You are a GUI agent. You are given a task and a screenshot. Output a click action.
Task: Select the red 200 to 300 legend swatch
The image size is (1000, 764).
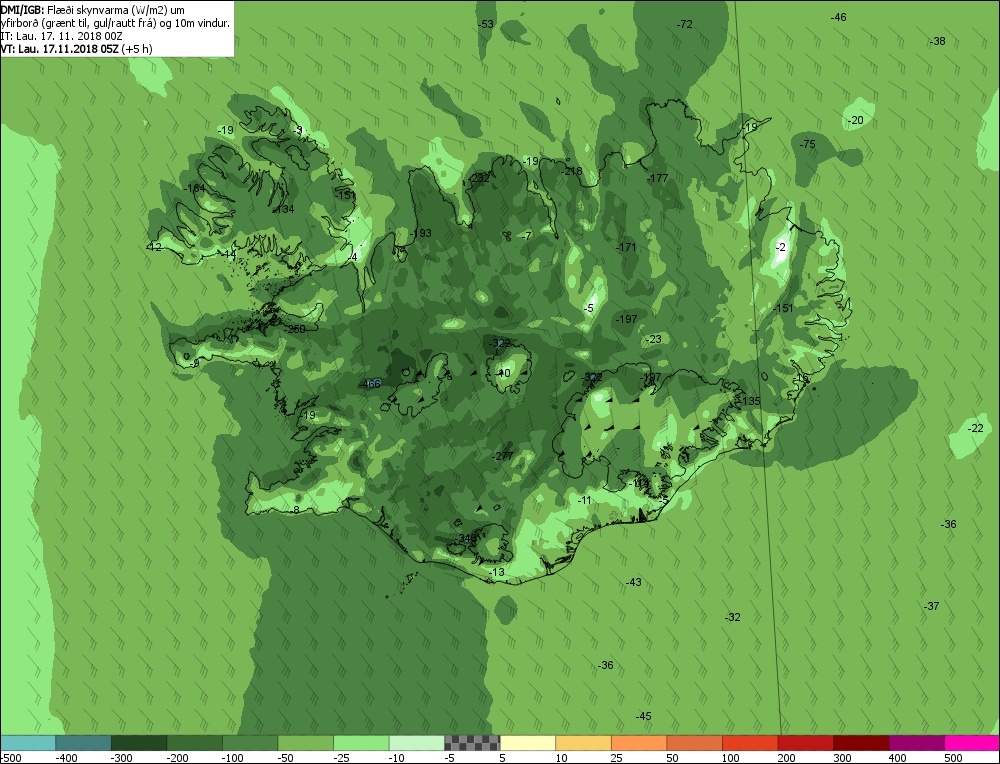click(804, 743)
